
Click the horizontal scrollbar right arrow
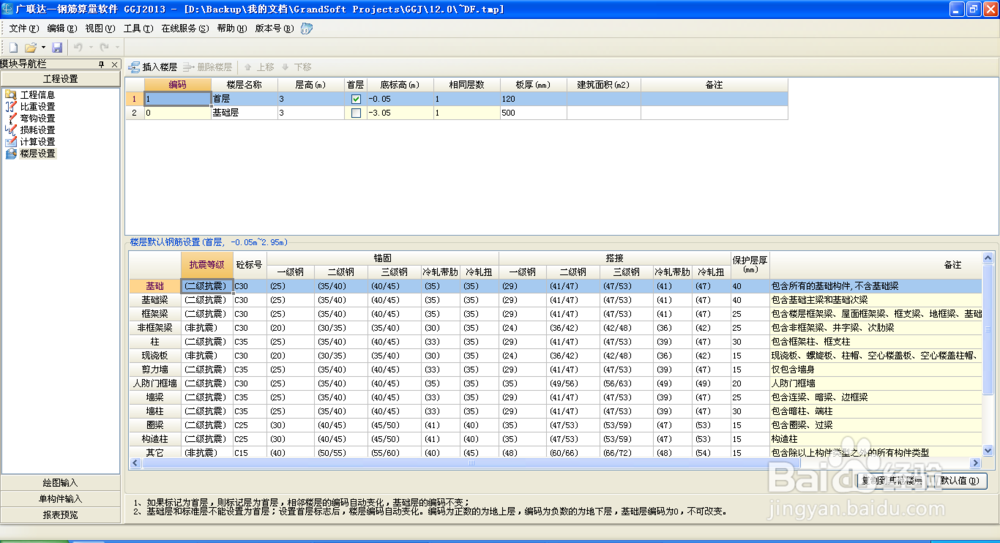pos(976,463)
